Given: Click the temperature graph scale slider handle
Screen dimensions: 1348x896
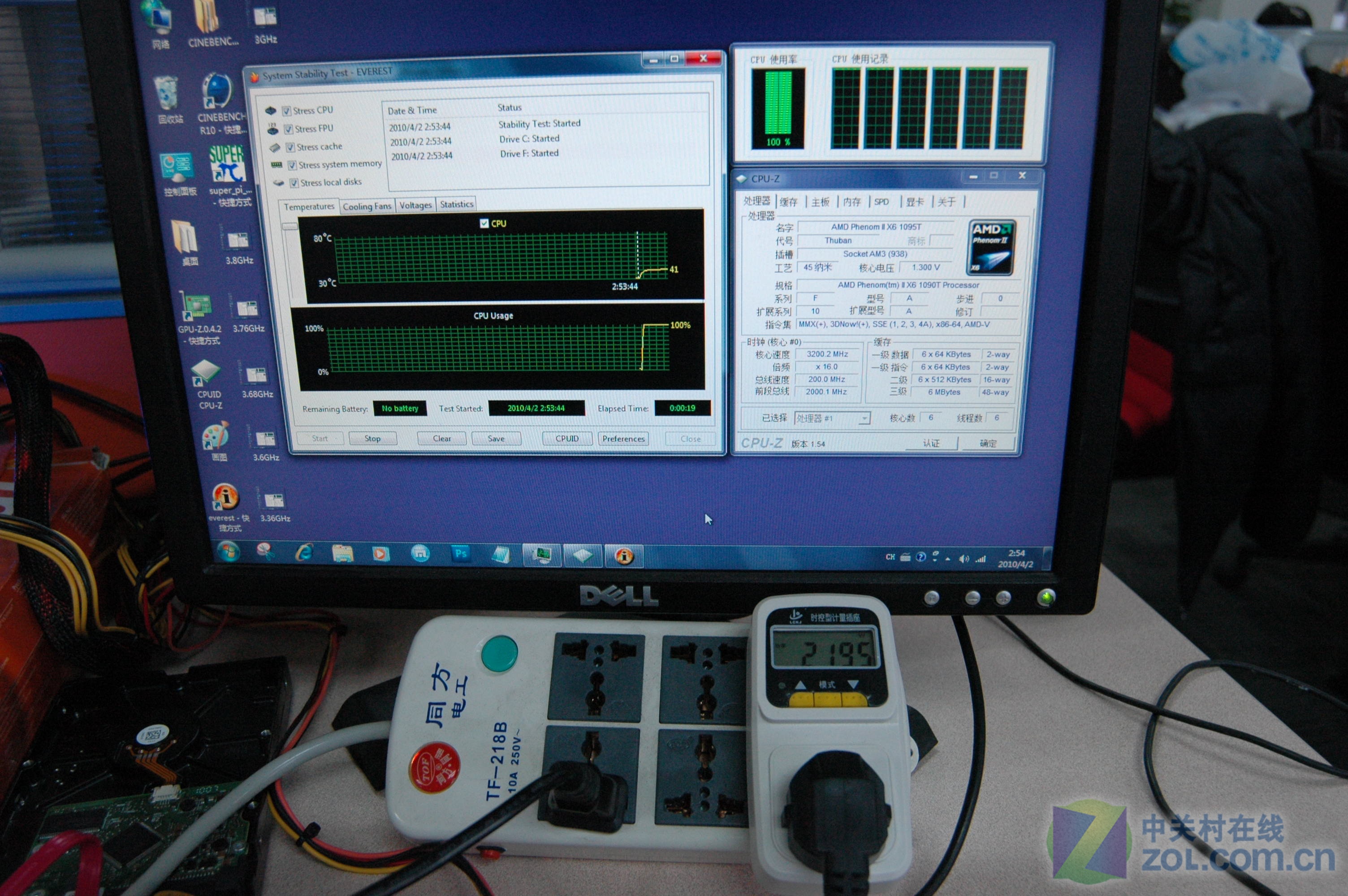Looking at the screenshot, I should (x=289, y=226).
